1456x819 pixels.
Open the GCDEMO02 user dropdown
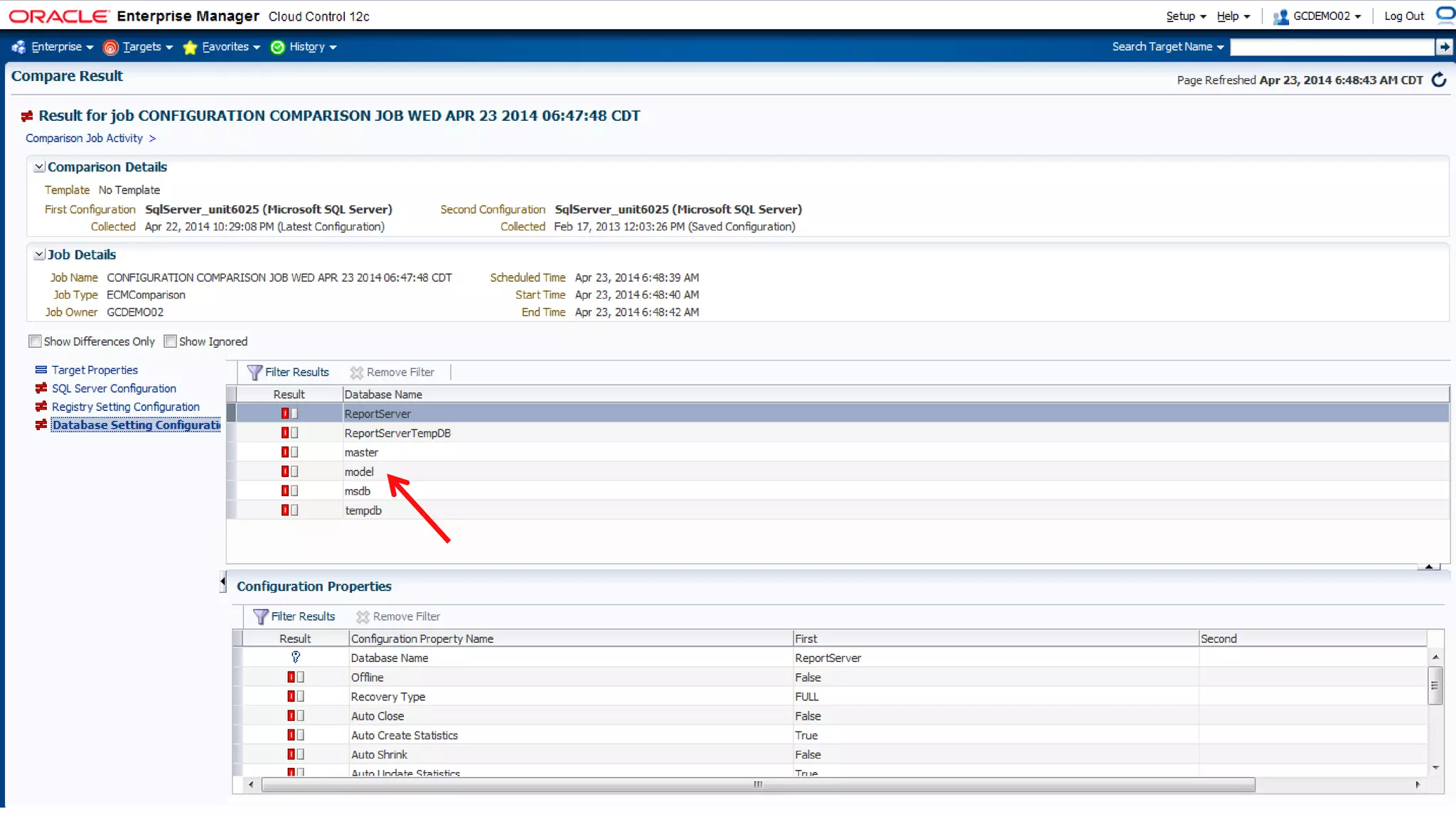pyautogui.click(x=1317, y=16)
